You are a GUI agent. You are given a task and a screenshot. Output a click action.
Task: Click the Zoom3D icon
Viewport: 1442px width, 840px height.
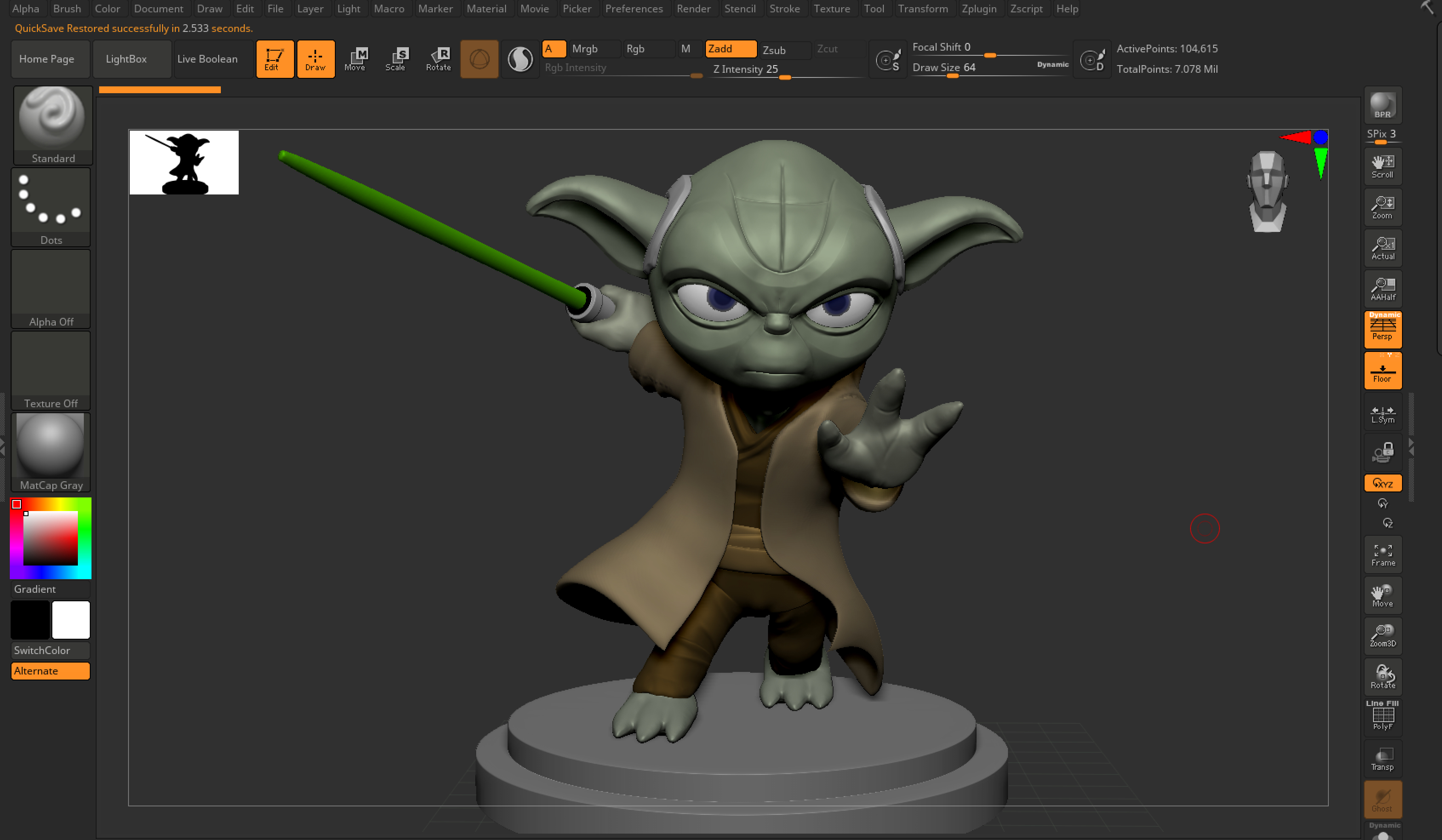tap(1382, 636)
